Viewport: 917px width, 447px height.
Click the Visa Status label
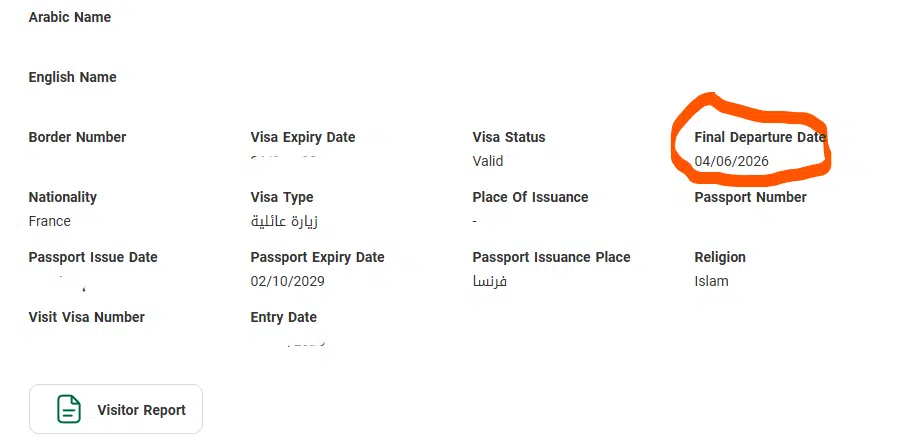[509, 137]
